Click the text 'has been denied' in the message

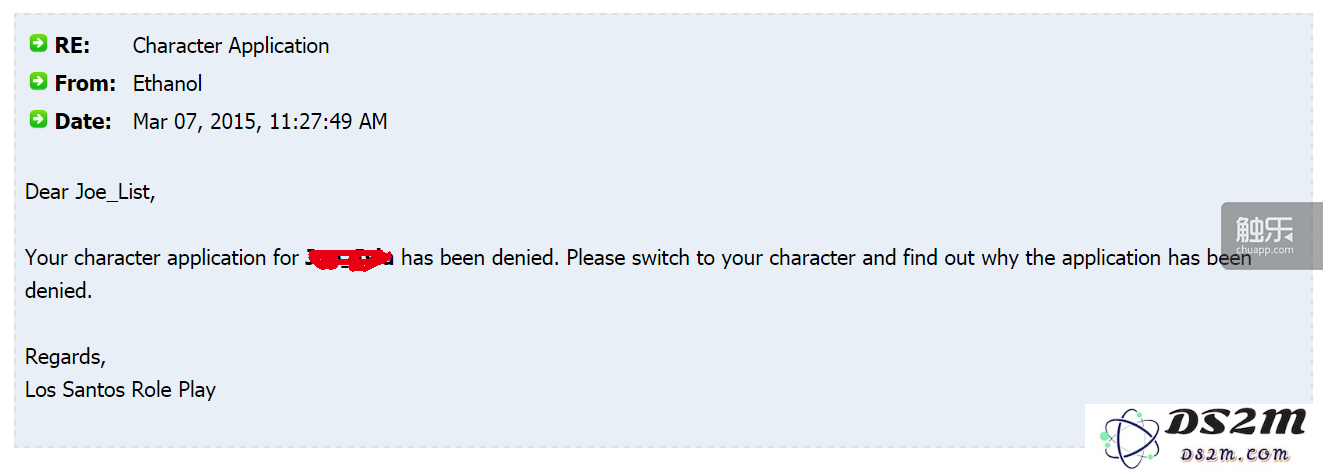click(x=480, y=258)
